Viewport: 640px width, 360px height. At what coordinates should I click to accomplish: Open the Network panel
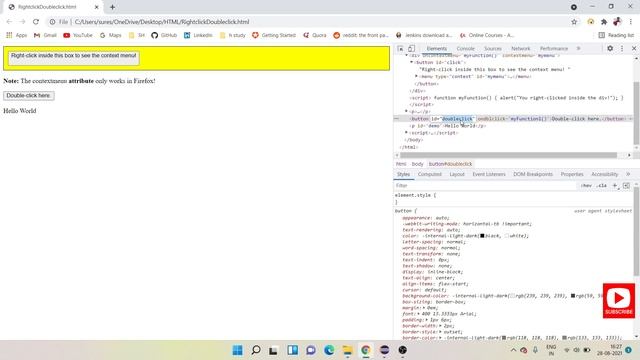pyautogui.click(x=520, y=49)
